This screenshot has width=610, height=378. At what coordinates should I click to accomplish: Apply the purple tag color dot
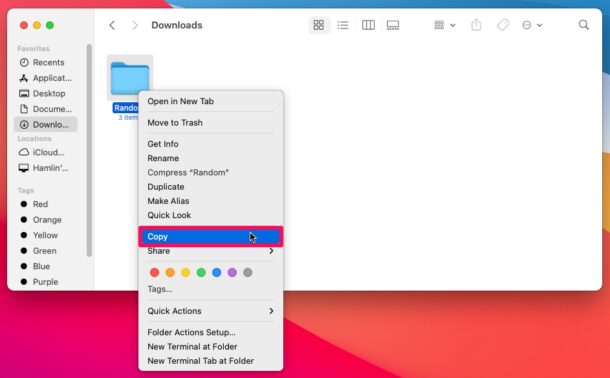click(x=232, y=273)
